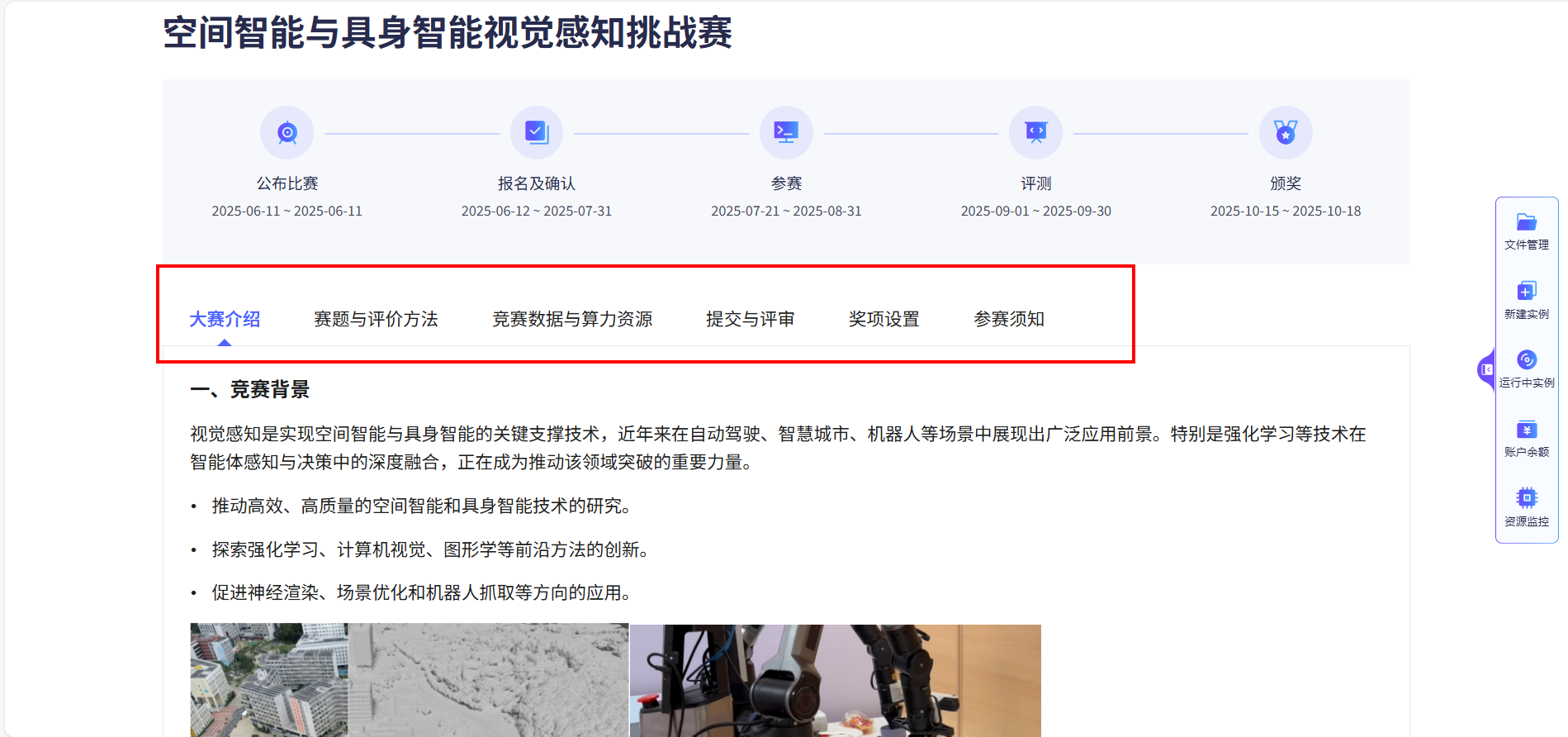Open 文件管理 in the side panel
The image size is (1568, 737).
[x=1526, y=231]
